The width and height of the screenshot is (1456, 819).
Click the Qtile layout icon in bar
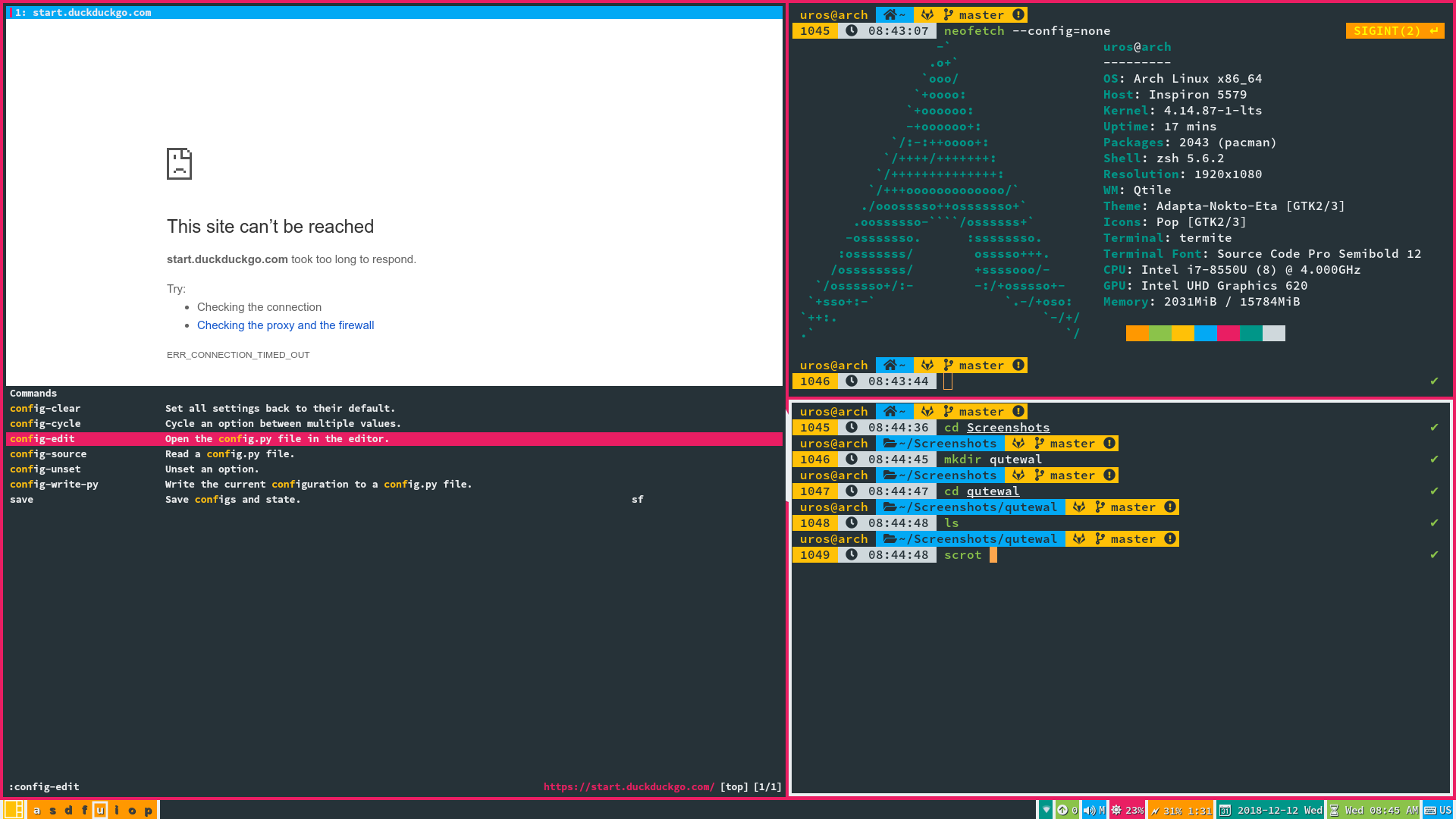coord(14,810)
